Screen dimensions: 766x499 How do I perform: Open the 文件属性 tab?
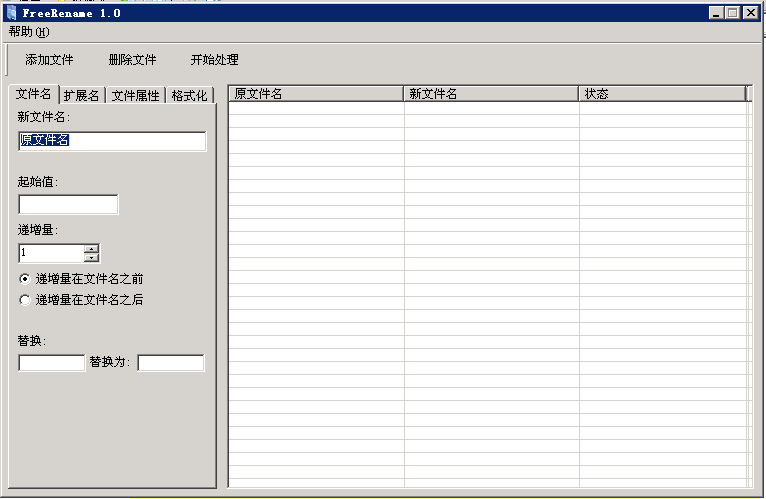tap(135, 95)
